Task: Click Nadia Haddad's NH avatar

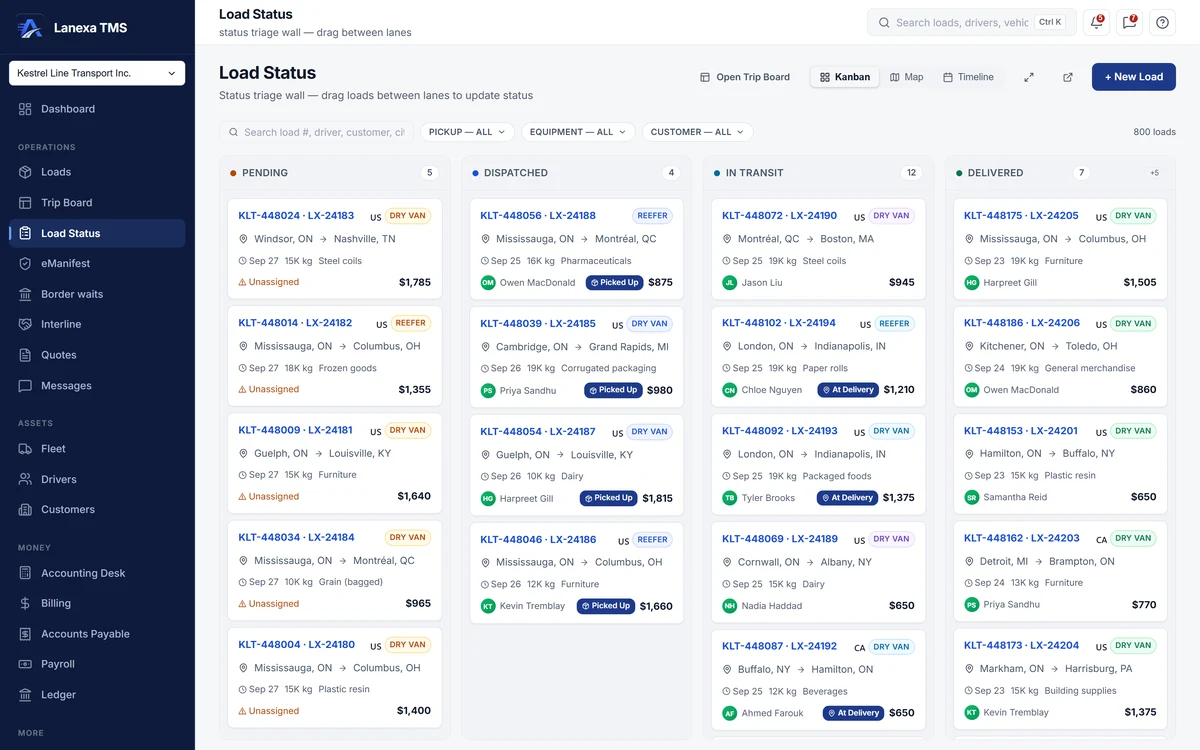Action: point(730,606)
